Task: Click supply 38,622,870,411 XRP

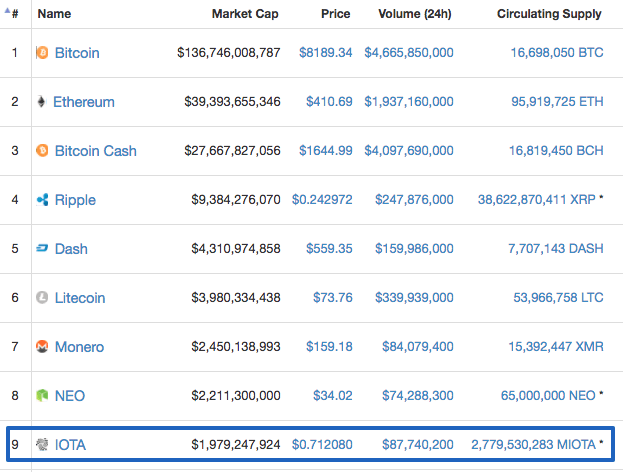Action: [x=537, y=199]
